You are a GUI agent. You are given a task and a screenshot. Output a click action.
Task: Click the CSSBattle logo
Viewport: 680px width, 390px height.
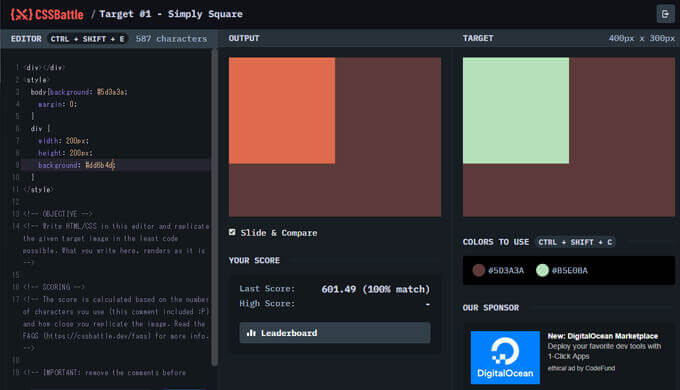tap(47, 14)
